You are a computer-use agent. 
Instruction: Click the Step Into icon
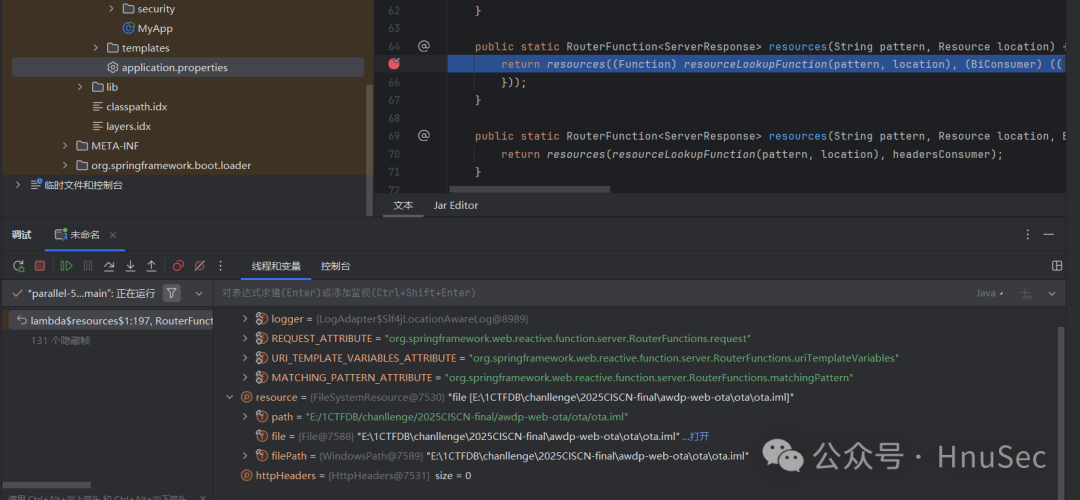point(130,266)
